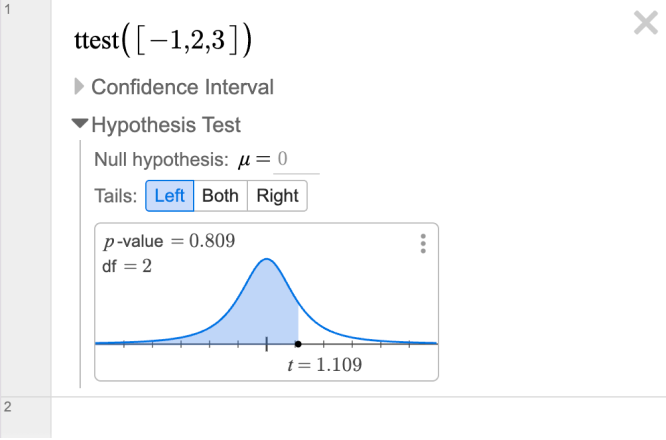Click the Hypothesis Test heading text

(166, 125)
